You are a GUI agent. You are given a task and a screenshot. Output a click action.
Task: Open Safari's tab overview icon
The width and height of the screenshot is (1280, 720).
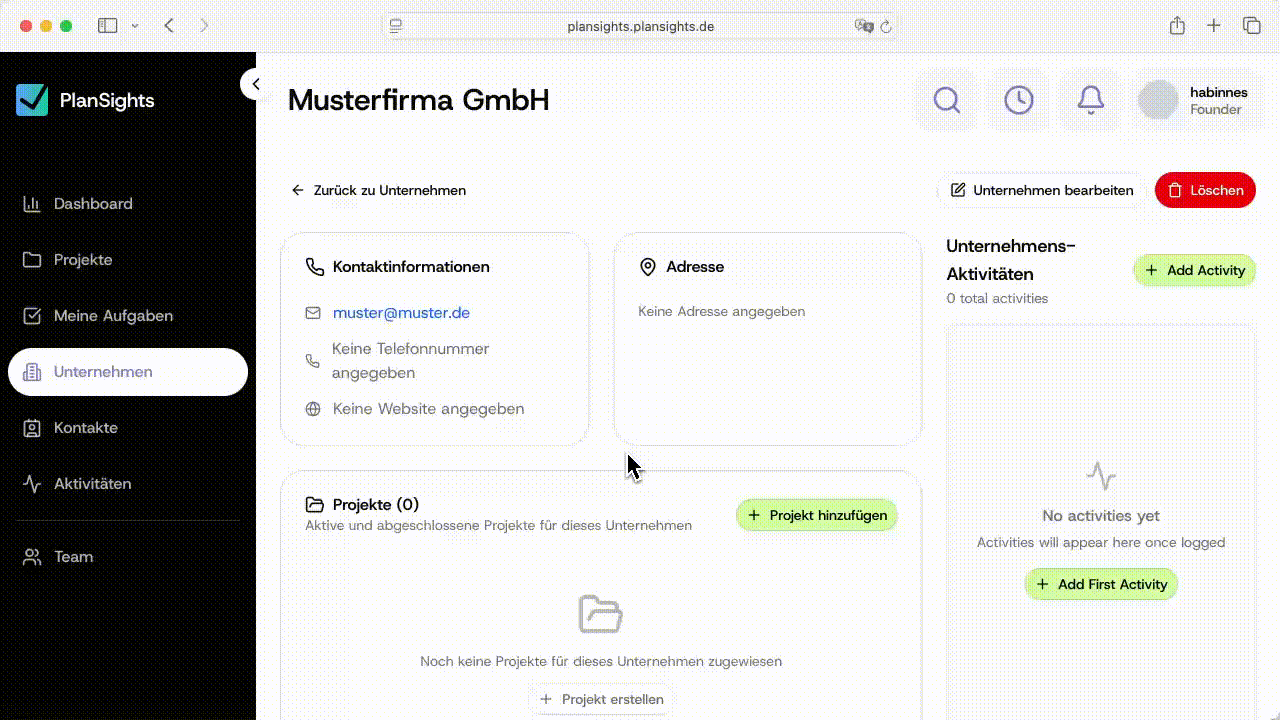[1251, 26]
